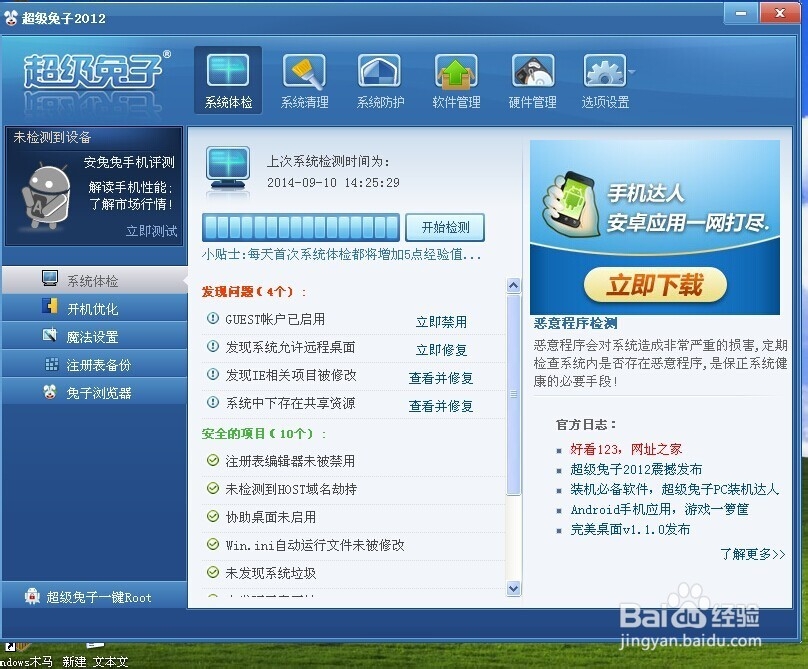808x669 pixels.
Task: Click the scan progress bar
Action: tap(301, 227)
